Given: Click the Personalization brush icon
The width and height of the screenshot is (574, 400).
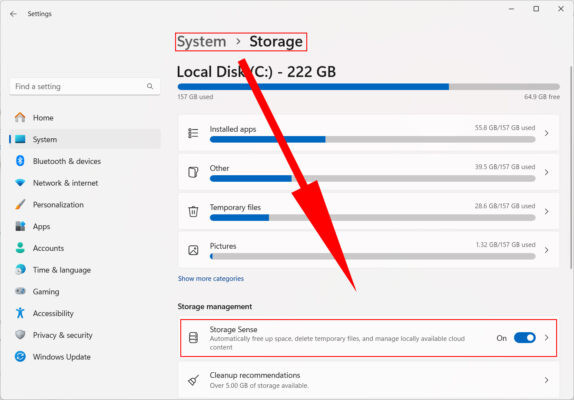Looking at the screenshot, I should (20, 204).
